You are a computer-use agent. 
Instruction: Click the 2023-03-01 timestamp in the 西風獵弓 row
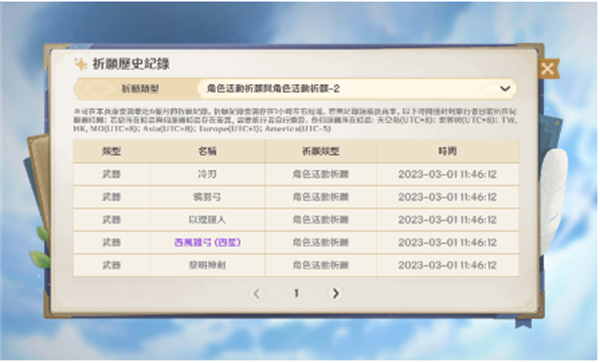tap(447, 242)
